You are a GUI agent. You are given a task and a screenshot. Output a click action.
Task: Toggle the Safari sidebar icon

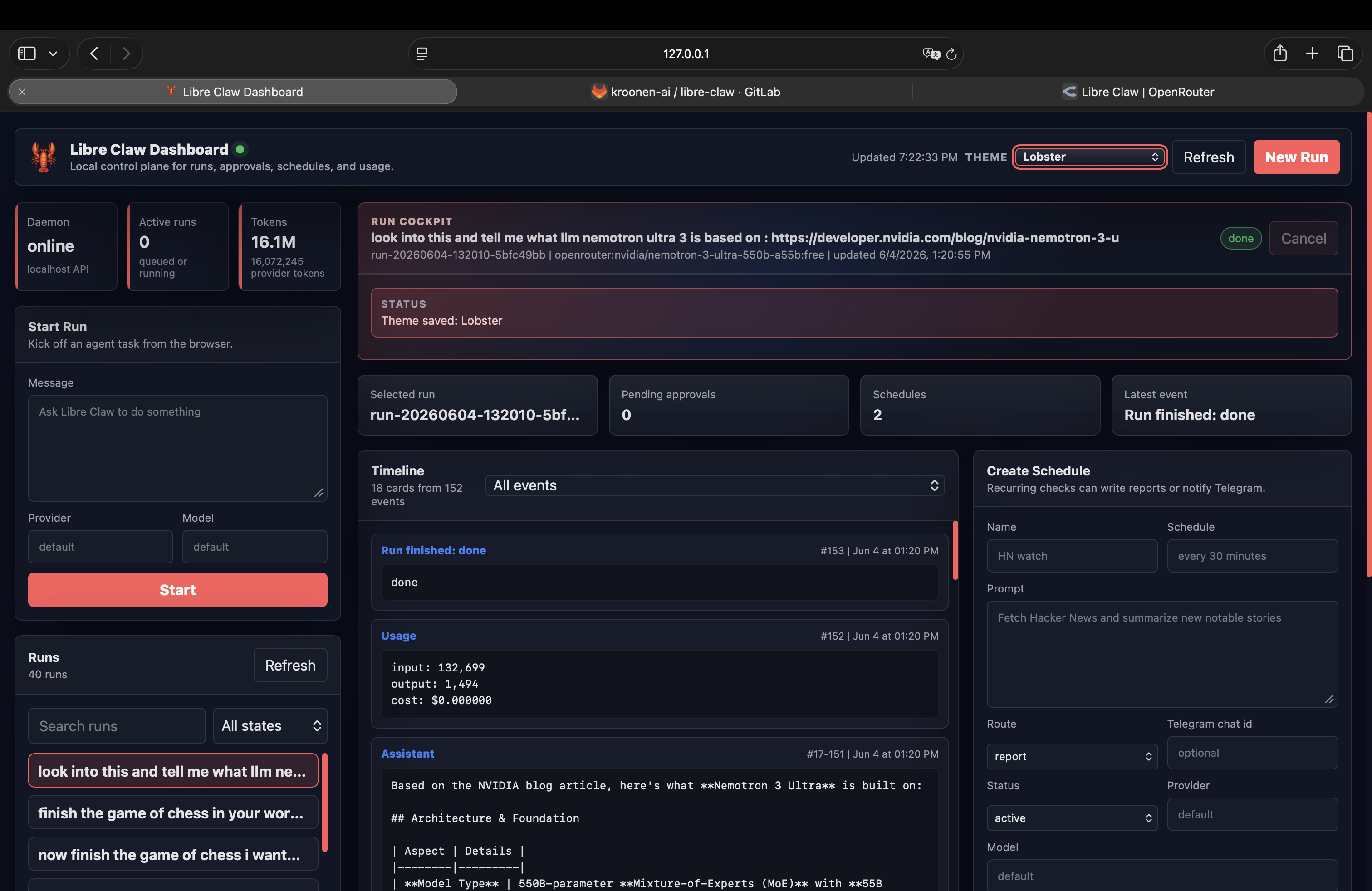tap(27, 54)
